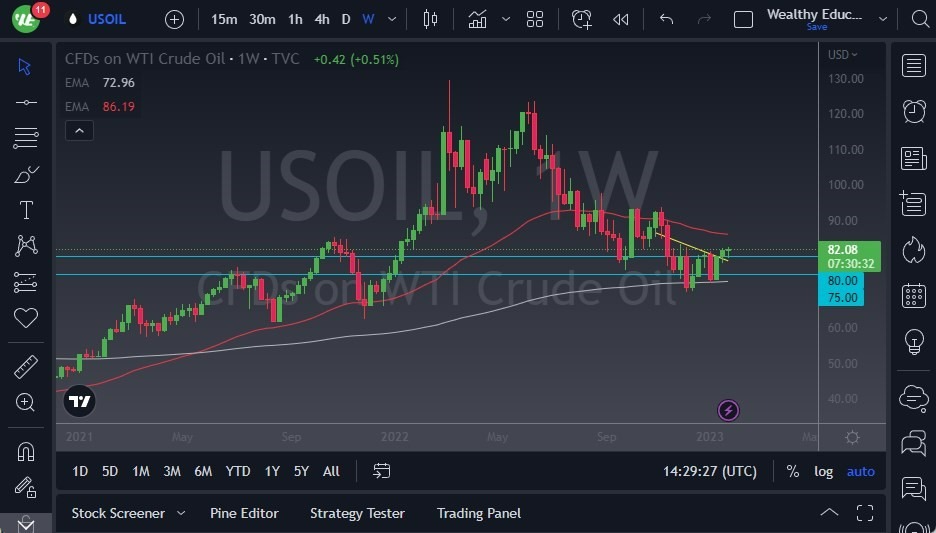The width and height of the screenshot is (936, 533).
Task: Open the Hotlists flame panel
Action: (x=914, y=250)
